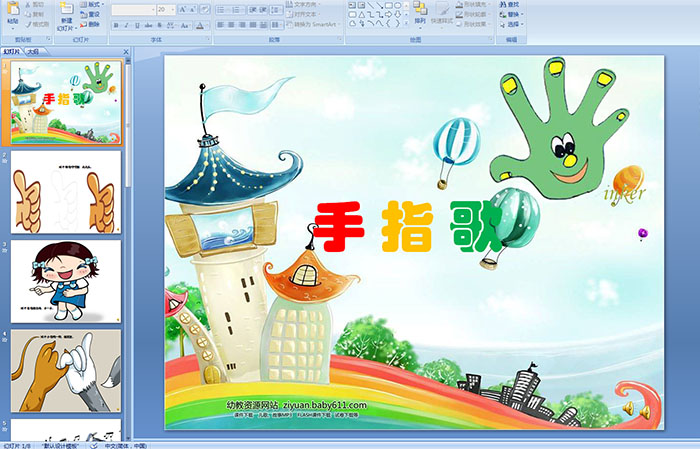Open Shape Effects (形状效果) menu
Screen dimensions: 700x449
click(474, 24)
